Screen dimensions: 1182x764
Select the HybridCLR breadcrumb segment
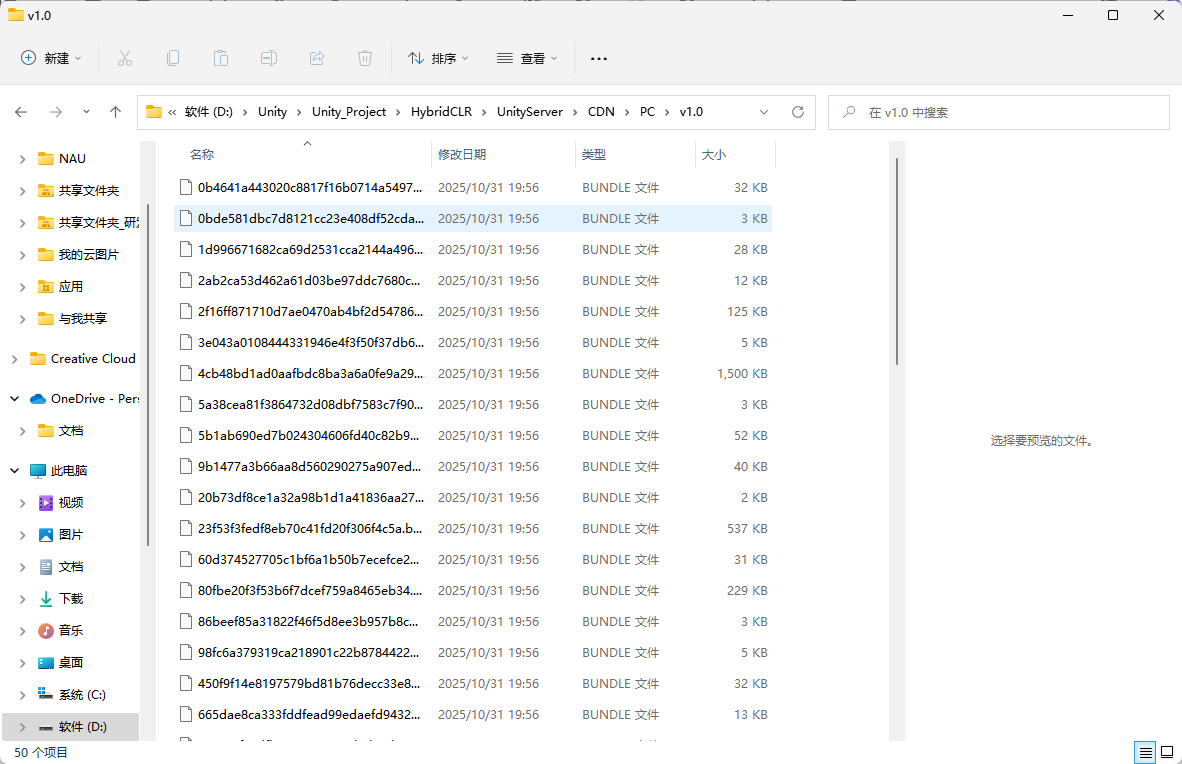441,112
